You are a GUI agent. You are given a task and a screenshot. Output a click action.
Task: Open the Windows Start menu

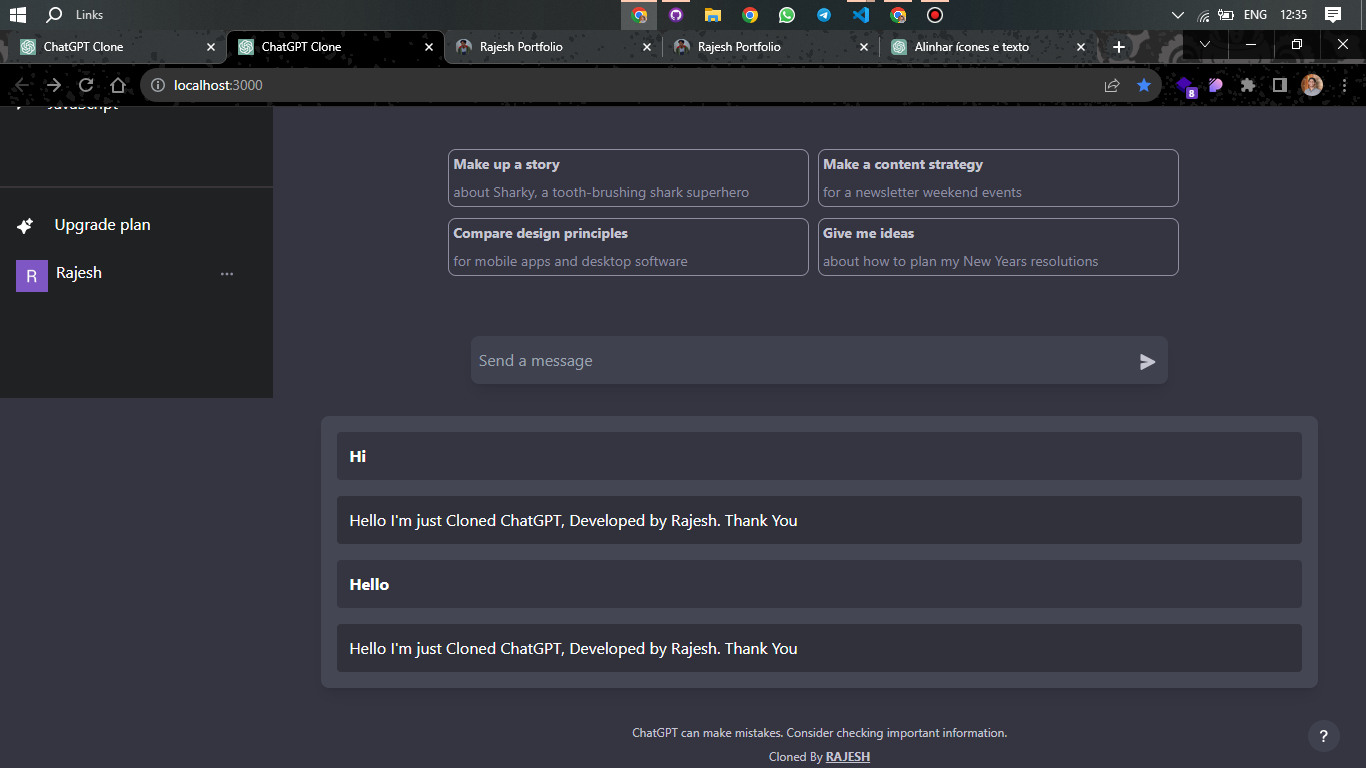[18, 15]
